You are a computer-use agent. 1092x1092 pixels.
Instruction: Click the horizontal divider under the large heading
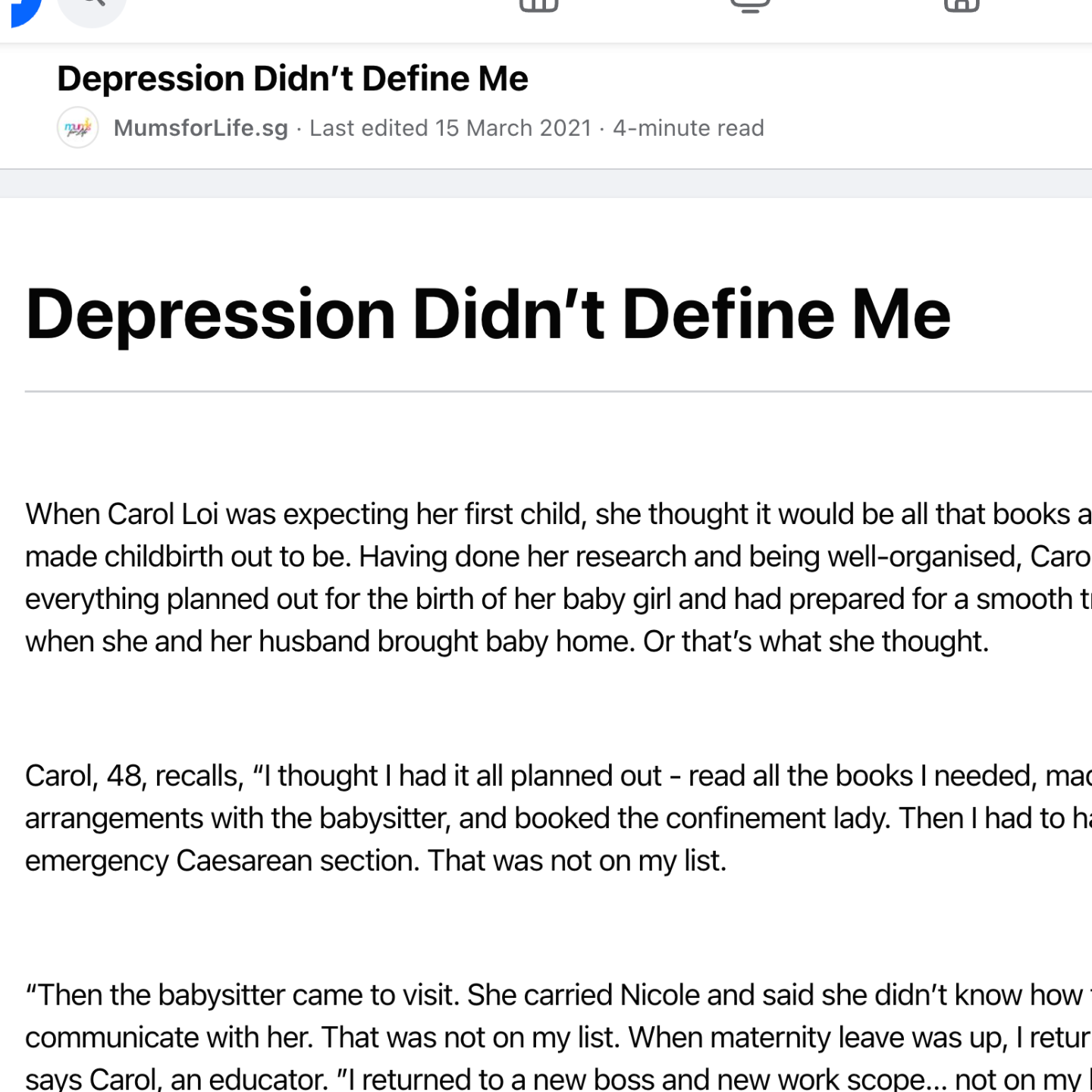(x=558, y=391)
